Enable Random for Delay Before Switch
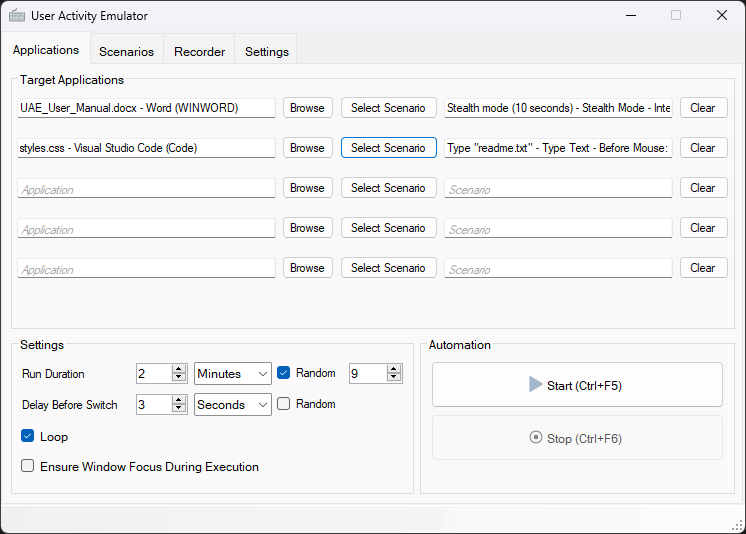This screenshot has height=534, width=746. [x=284, y=404]
